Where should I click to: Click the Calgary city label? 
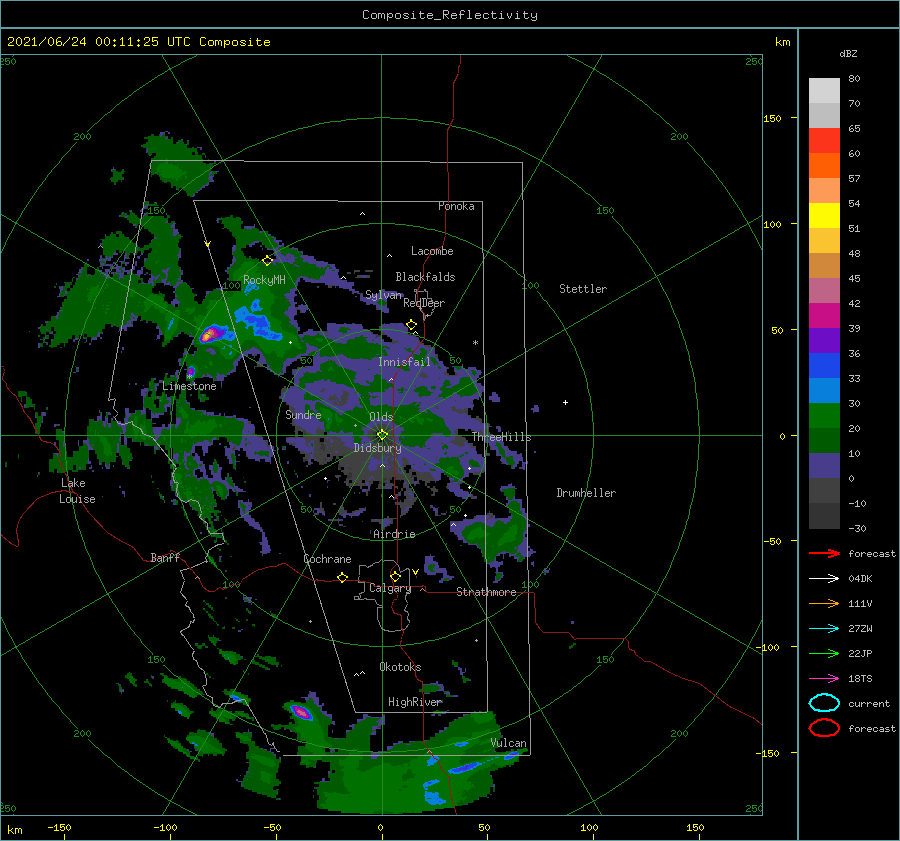(390, 588)
